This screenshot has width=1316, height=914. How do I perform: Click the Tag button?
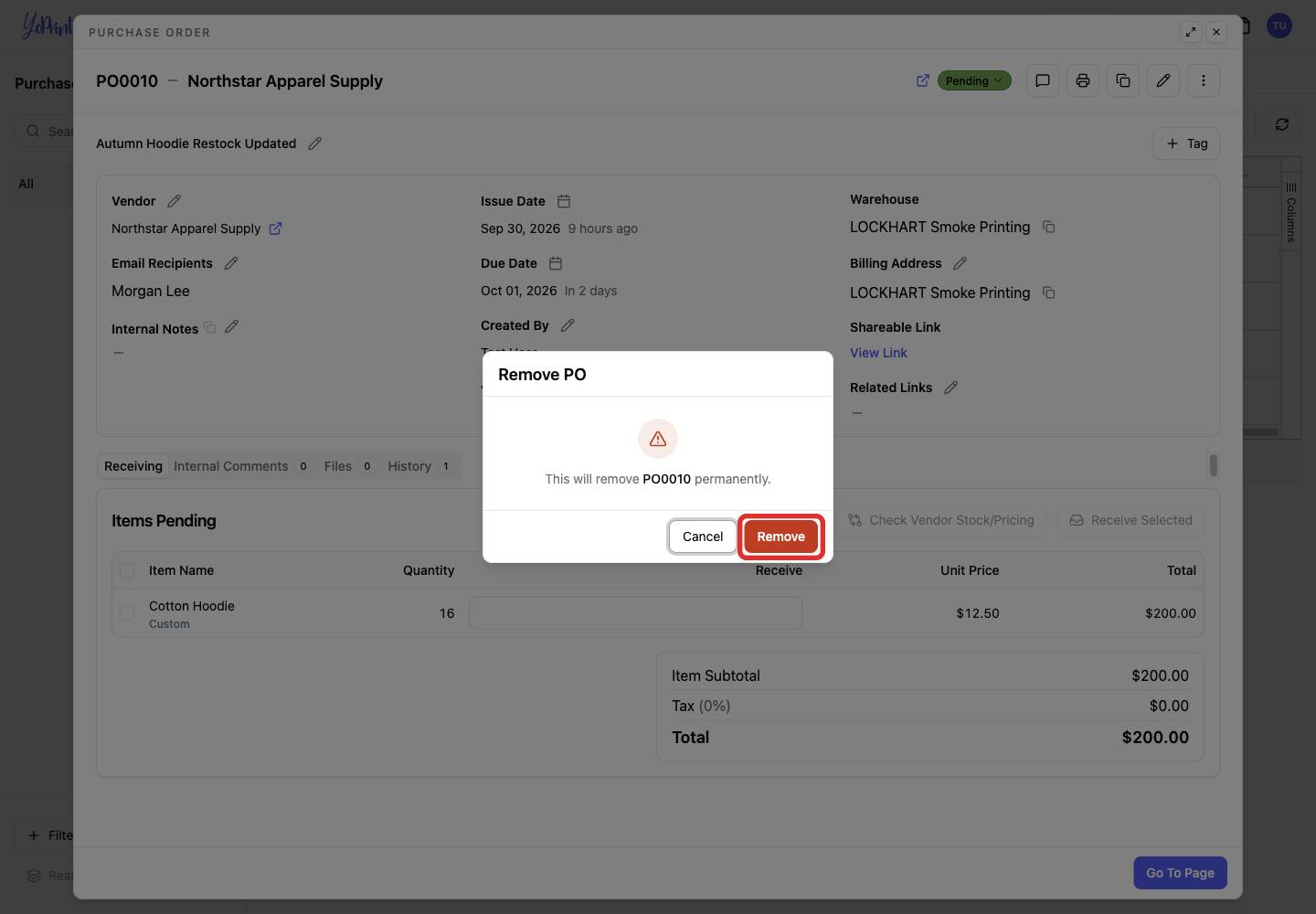[x=1186, y=143]
